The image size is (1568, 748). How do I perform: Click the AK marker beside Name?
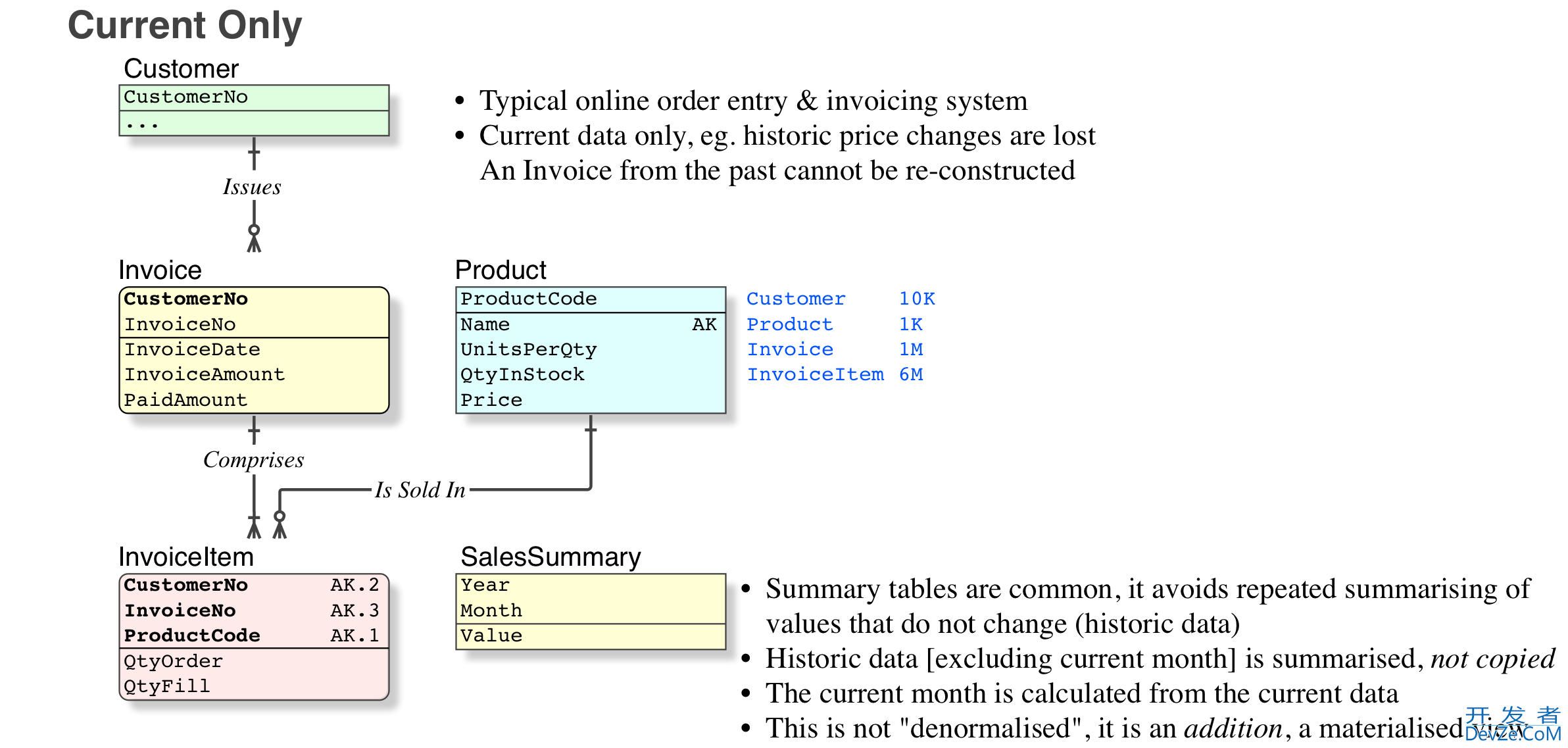click(704, 324)
